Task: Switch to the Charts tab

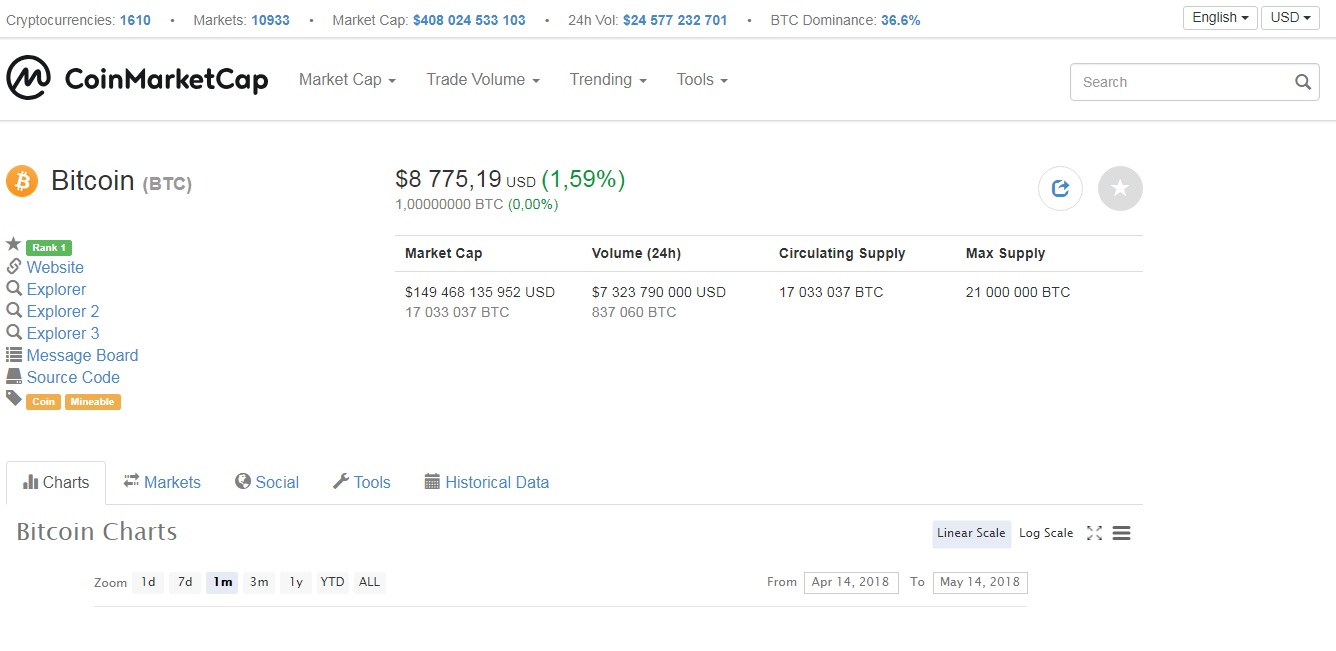Action: (x=56, y=482)
